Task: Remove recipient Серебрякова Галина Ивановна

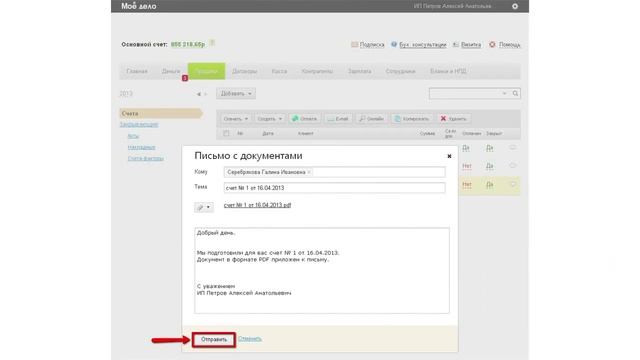Action: coord(309,172)
